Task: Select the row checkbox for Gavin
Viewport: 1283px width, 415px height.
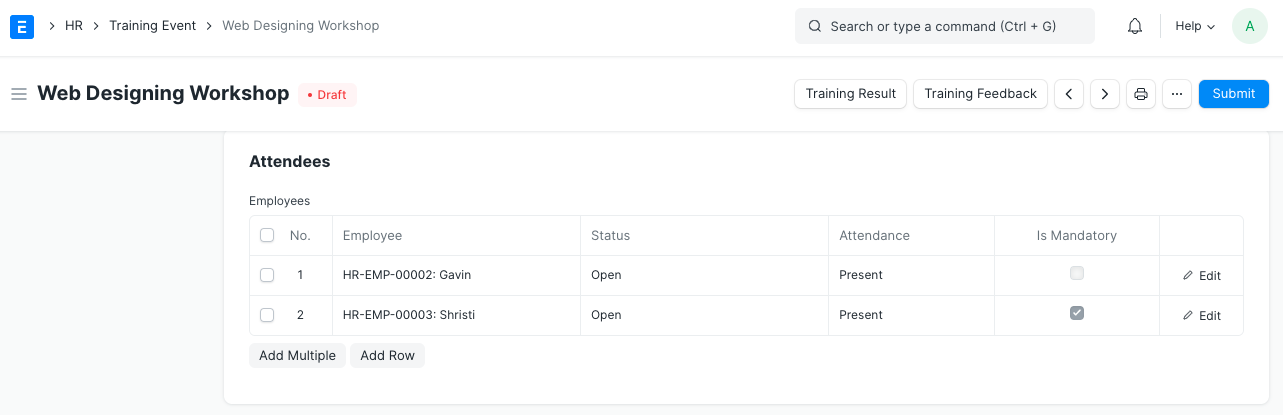Action: (267, 275)
